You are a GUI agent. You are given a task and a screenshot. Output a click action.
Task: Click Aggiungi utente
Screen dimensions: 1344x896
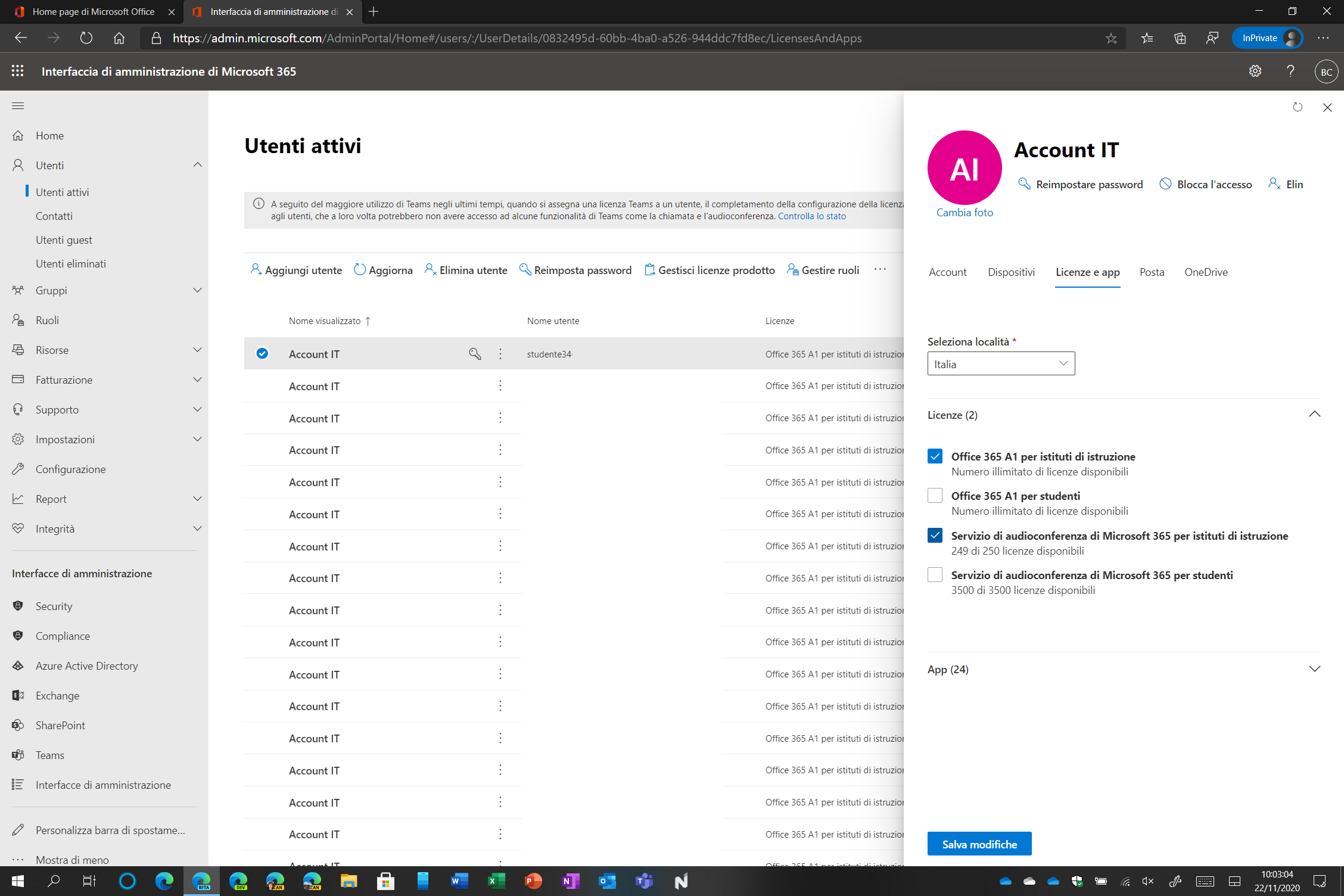coord(296,270)
